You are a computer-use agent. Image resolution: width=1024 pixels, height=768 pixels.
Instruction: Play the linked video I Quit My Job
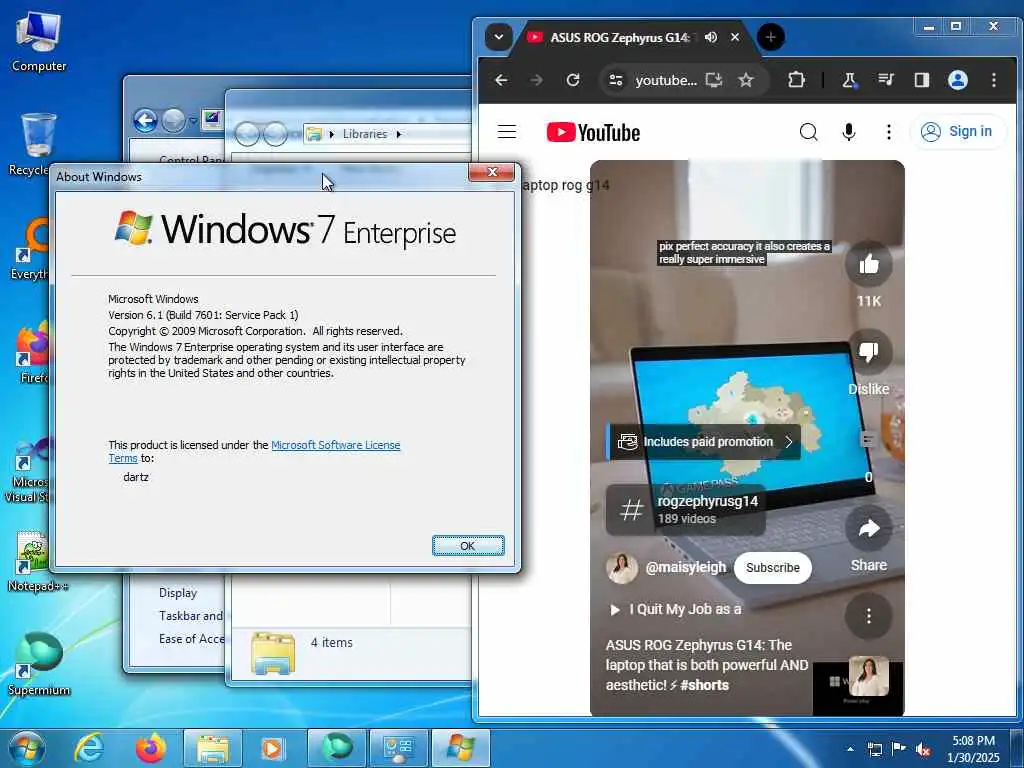tap(677, 609)
